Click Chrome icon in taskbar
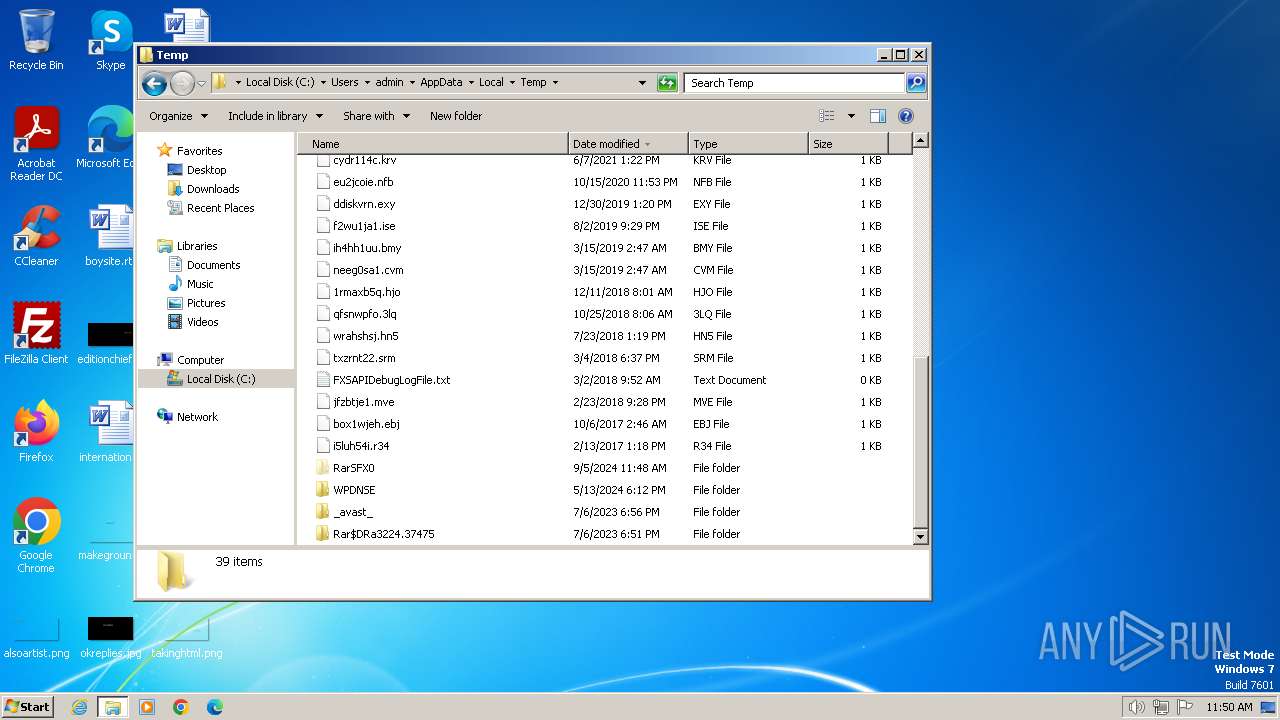Screen dimensions: 1280x720 (181, 707)
